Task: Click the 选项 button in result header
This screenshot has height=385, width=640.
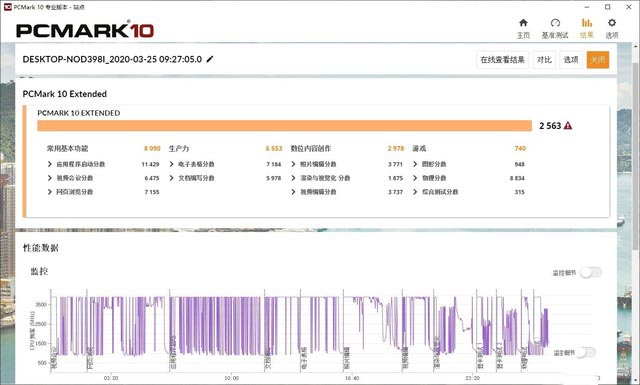Action: (x=571, y=60)
